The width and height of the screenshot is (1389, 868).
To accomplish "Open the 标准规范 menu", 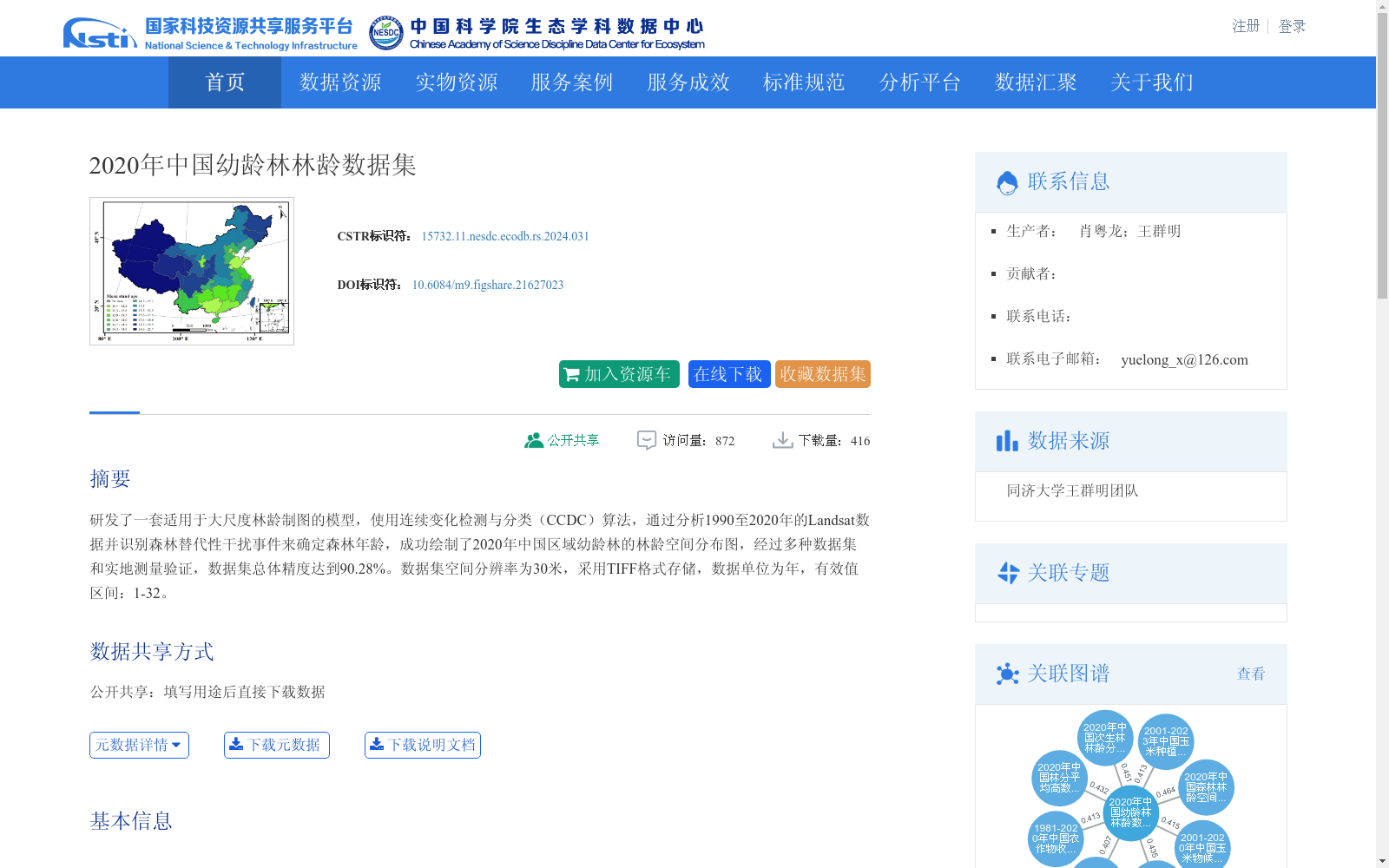I will 804,82.
